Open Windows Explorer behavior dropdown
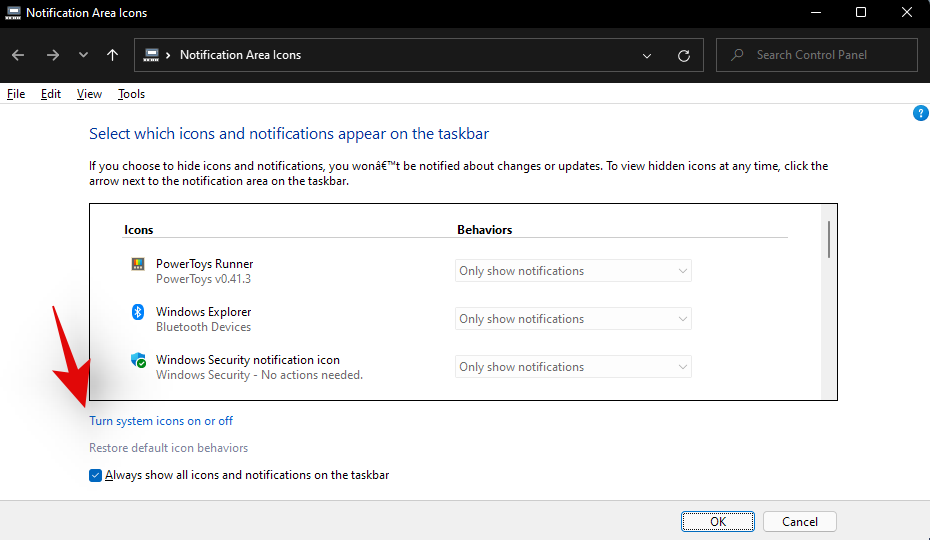Image resolution: width=930 pixels, height=540 pixels. [573, 319]
